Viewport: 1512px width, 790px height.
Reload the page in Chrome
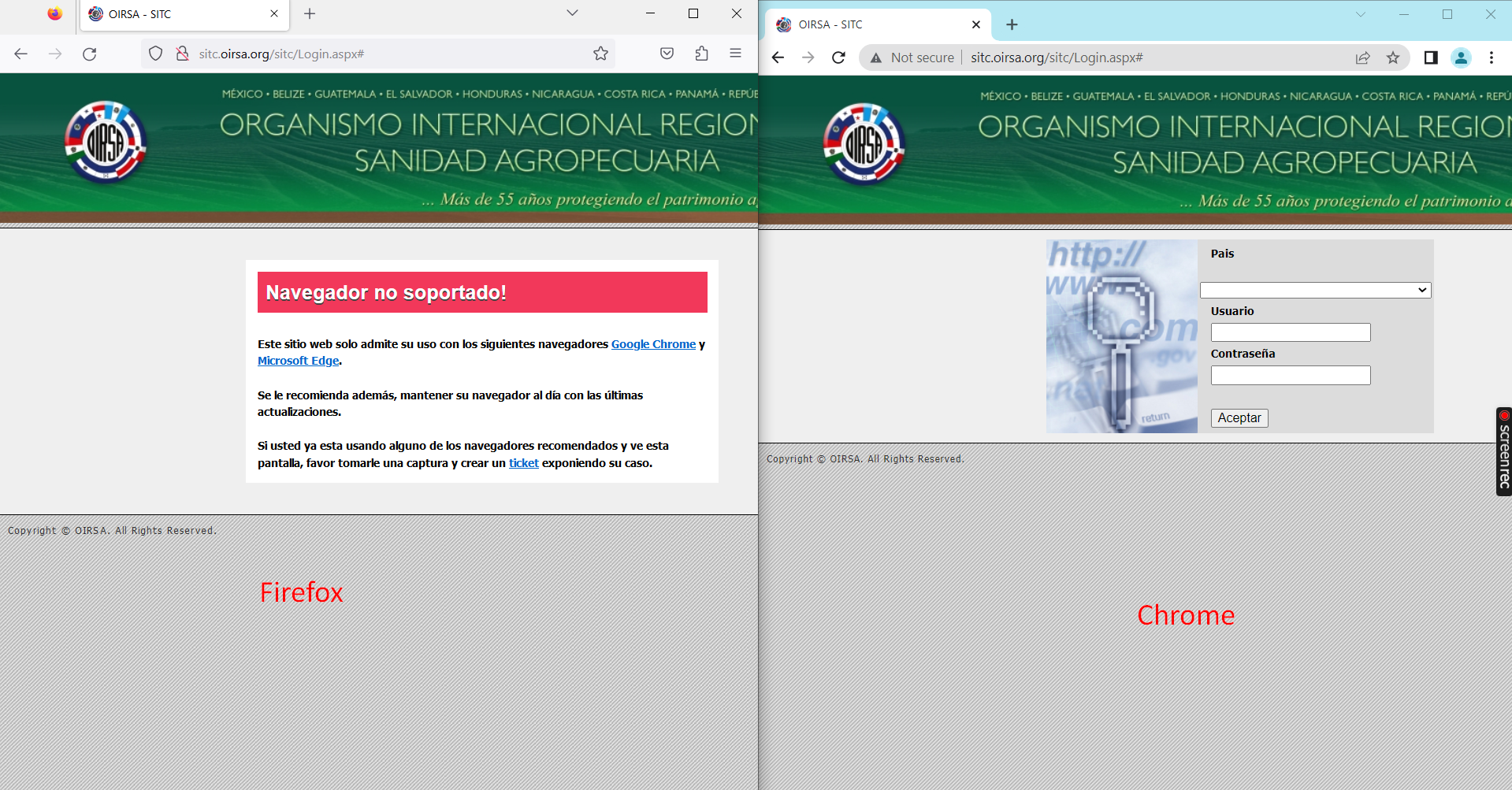tap(838, 57)
